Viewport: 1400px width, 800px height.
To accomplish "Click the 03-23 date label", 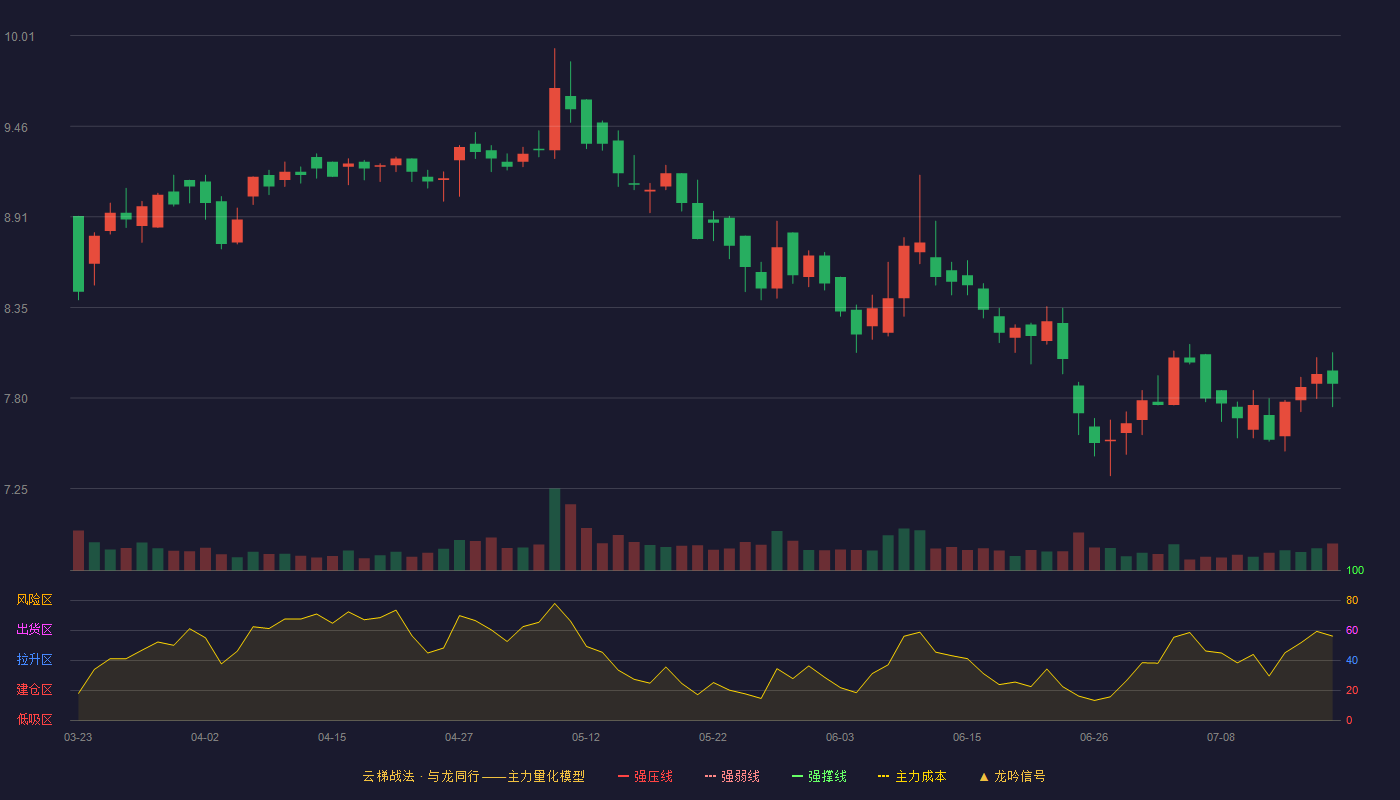I will [78, 737].
